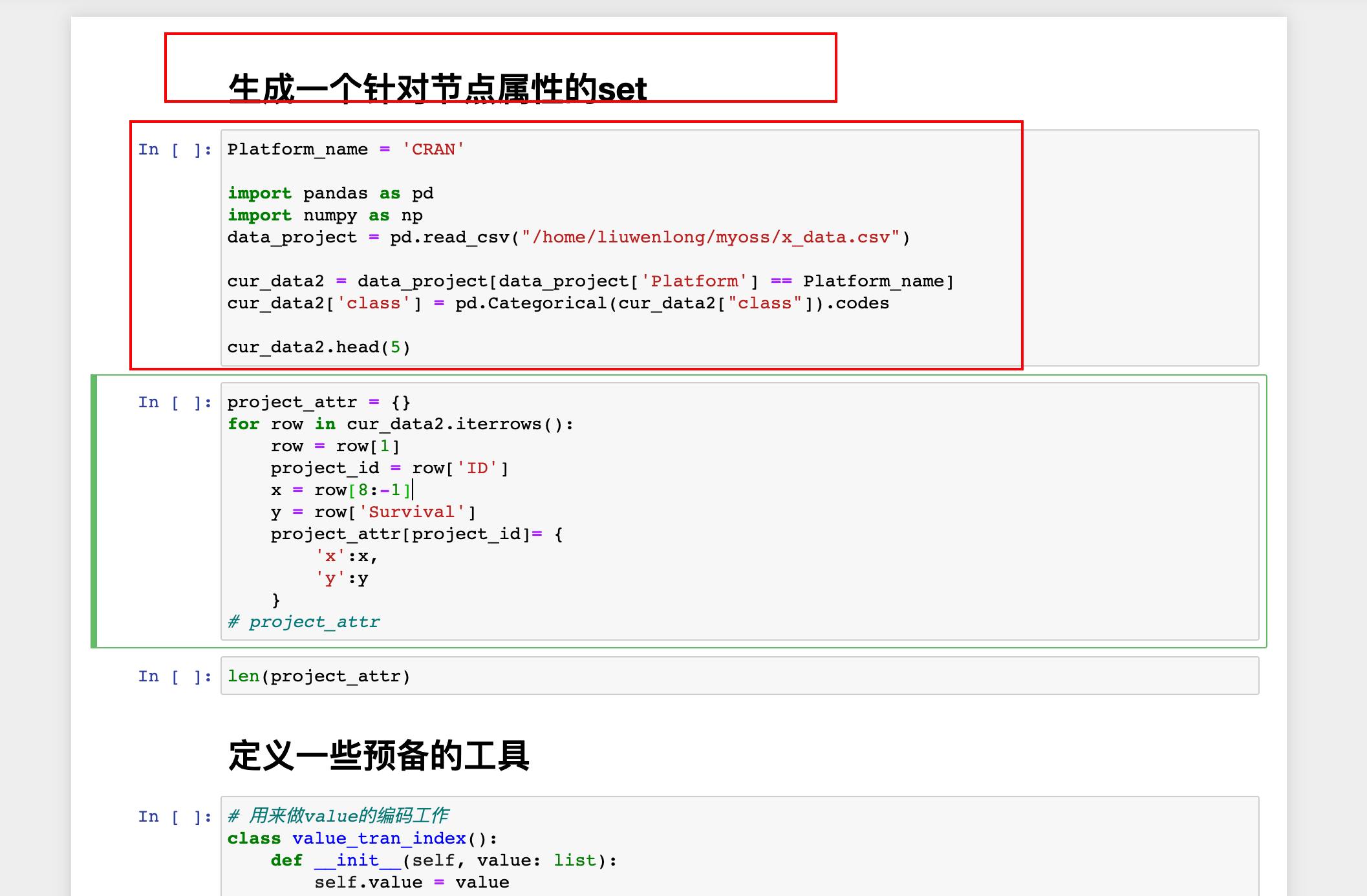1367x896 pixels.
Task: Click the In [ ] prompt of the Platform_name cell
Action: [x=175, y=150]
